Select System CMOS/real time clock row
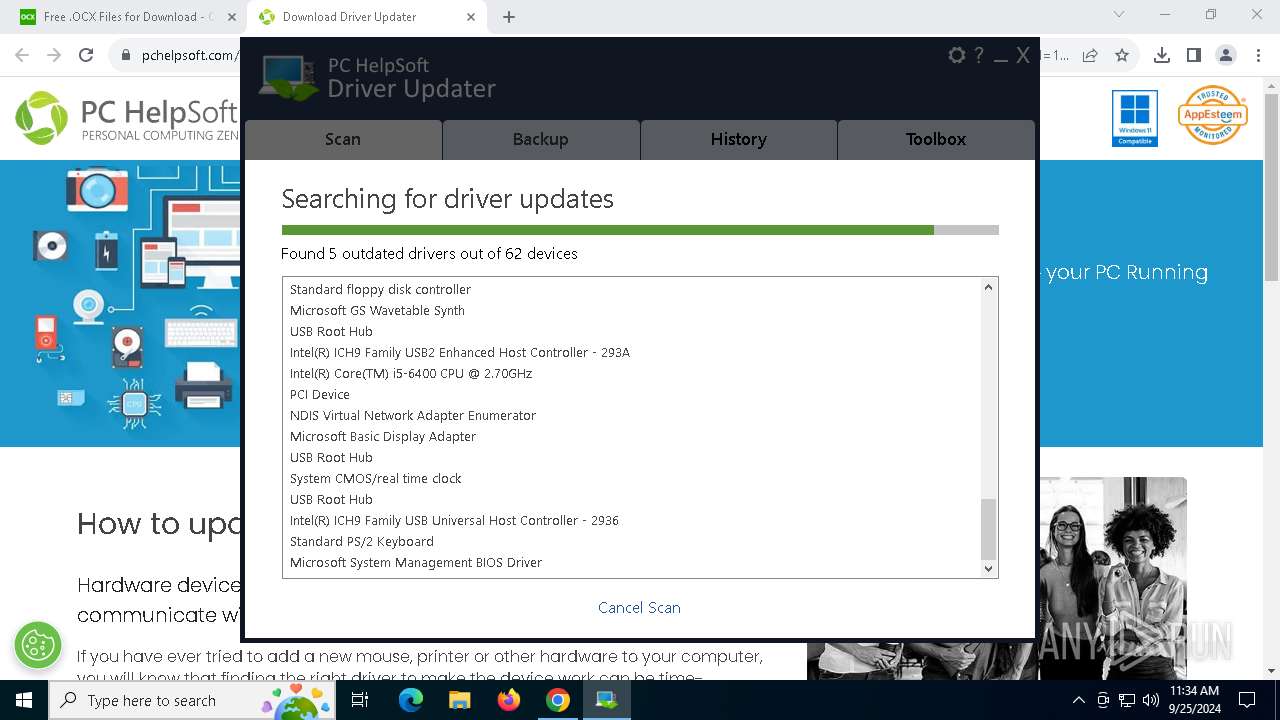 tap(632, 478)
